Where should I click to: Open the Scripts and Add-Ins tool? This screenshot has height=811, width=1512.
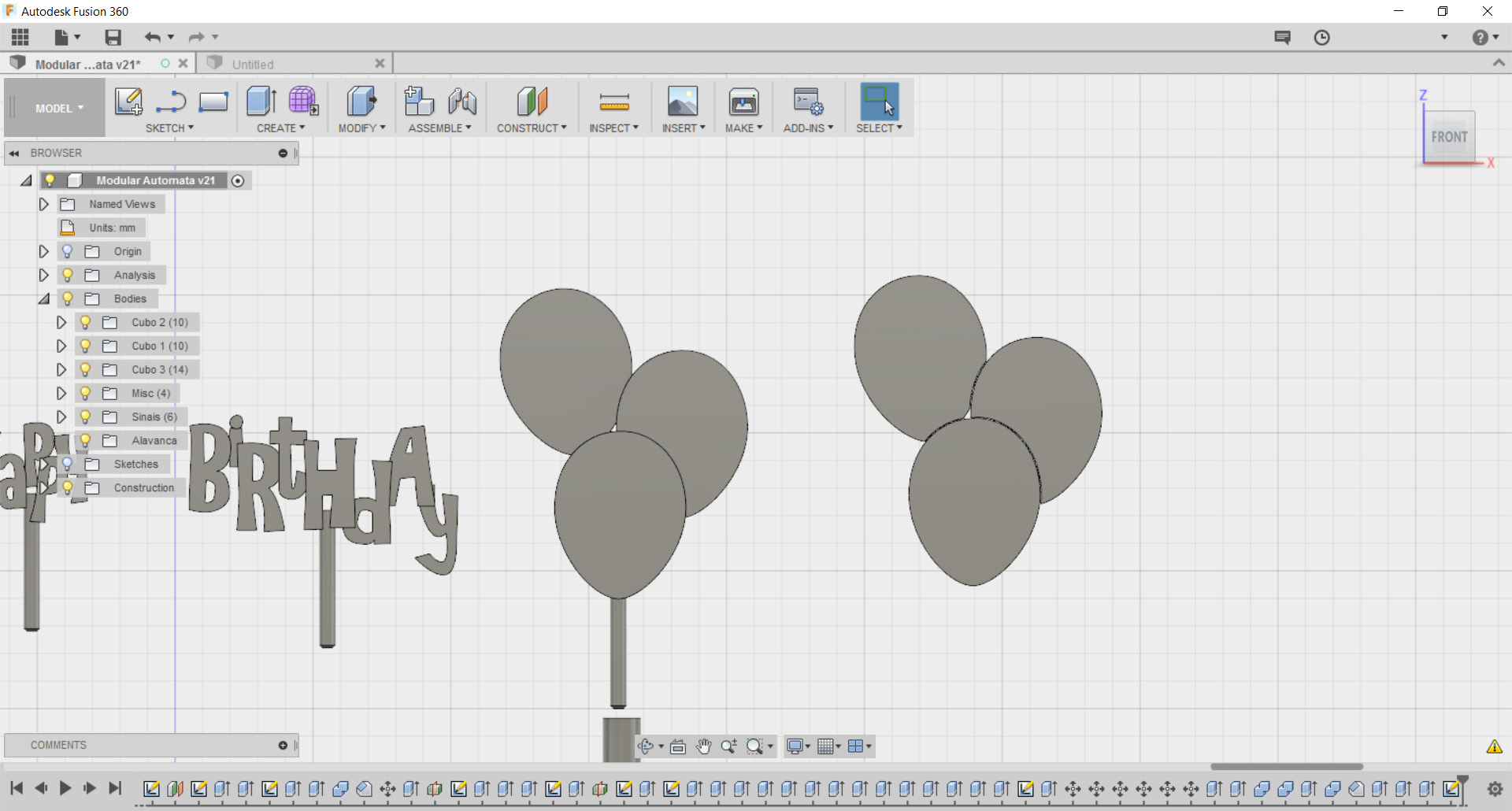point(808,102)
